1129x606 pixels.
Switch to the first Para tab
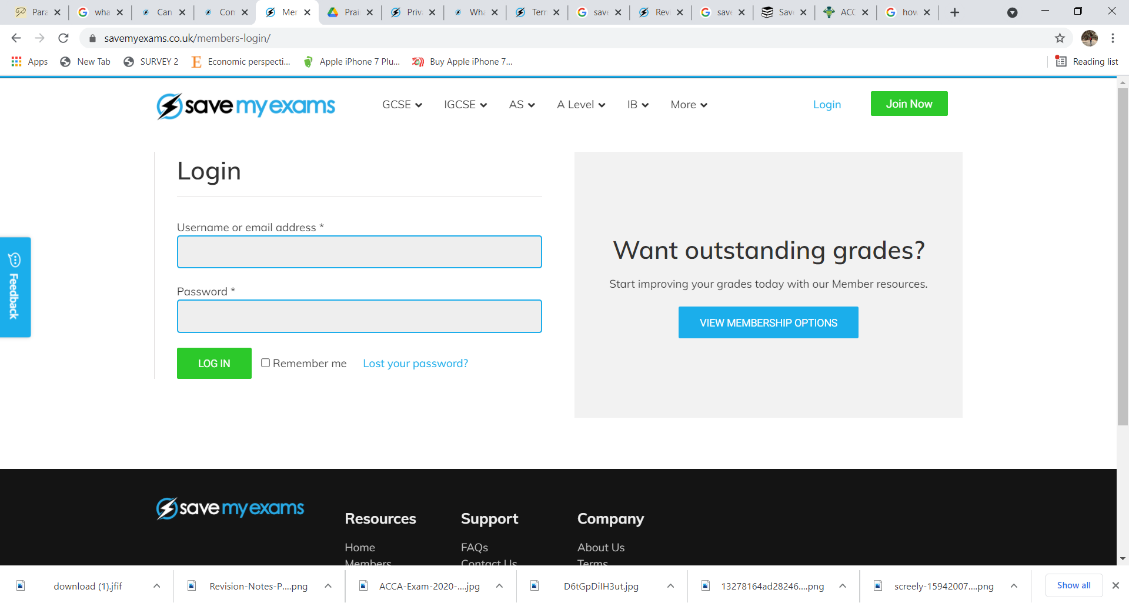pyautogui.click(x=37, y=12)
